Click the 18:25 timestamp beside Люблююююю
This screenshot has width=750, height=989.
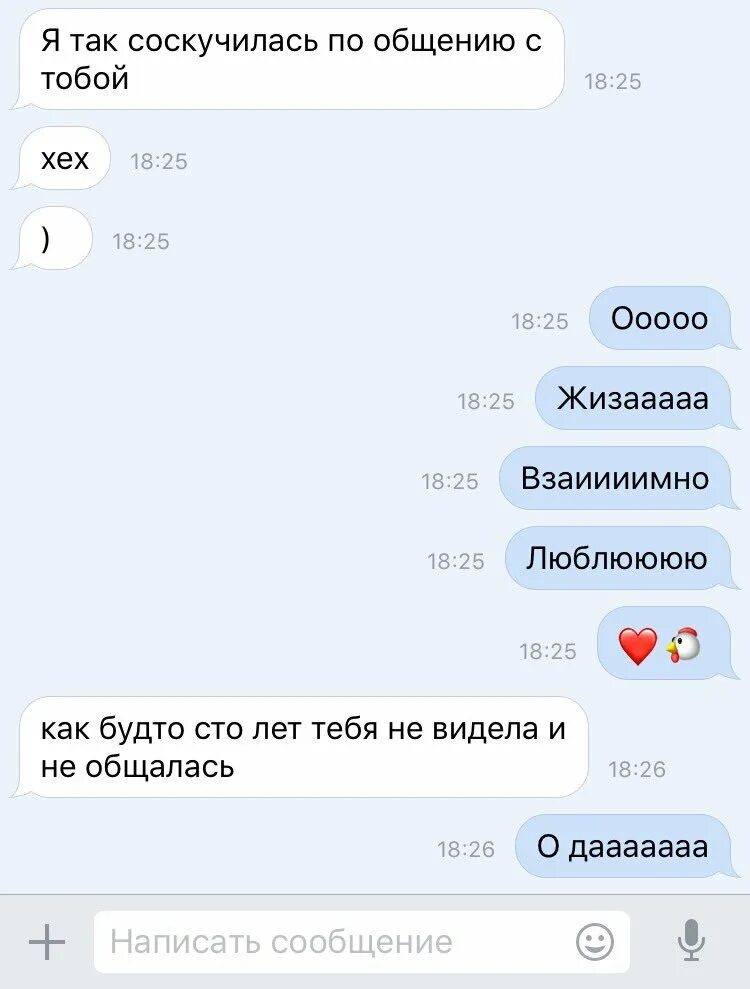(x=456, y=561)
